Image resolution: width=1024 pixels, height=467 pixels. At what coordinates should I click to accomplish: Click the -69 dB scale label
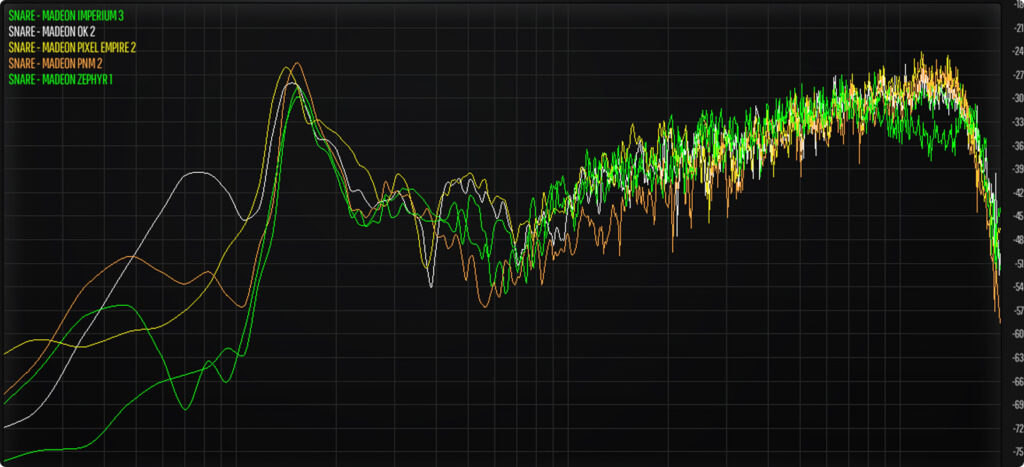1014,405
